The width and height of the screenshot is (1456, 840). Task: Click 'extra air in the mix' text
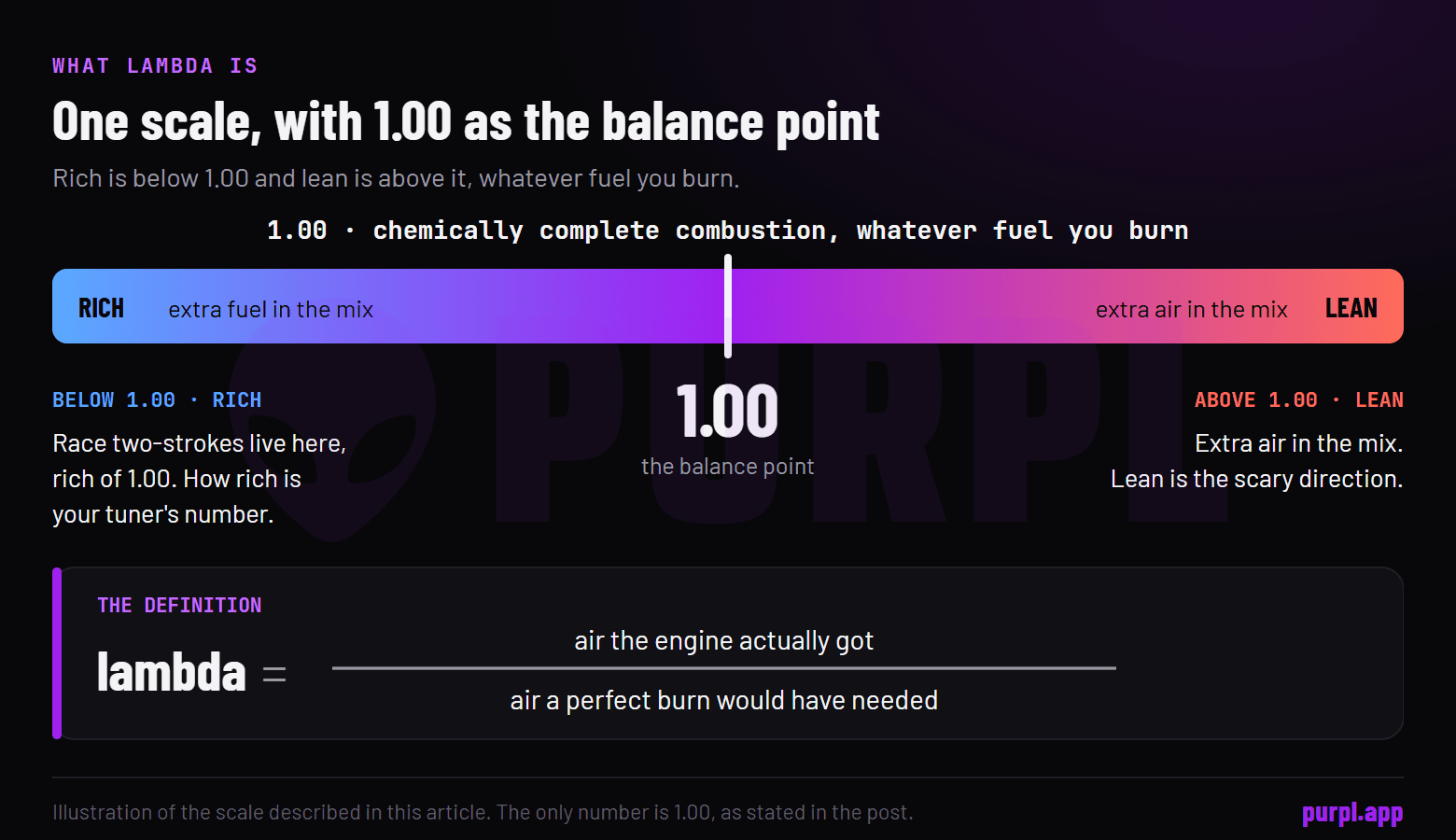[x=1192, y=310]
